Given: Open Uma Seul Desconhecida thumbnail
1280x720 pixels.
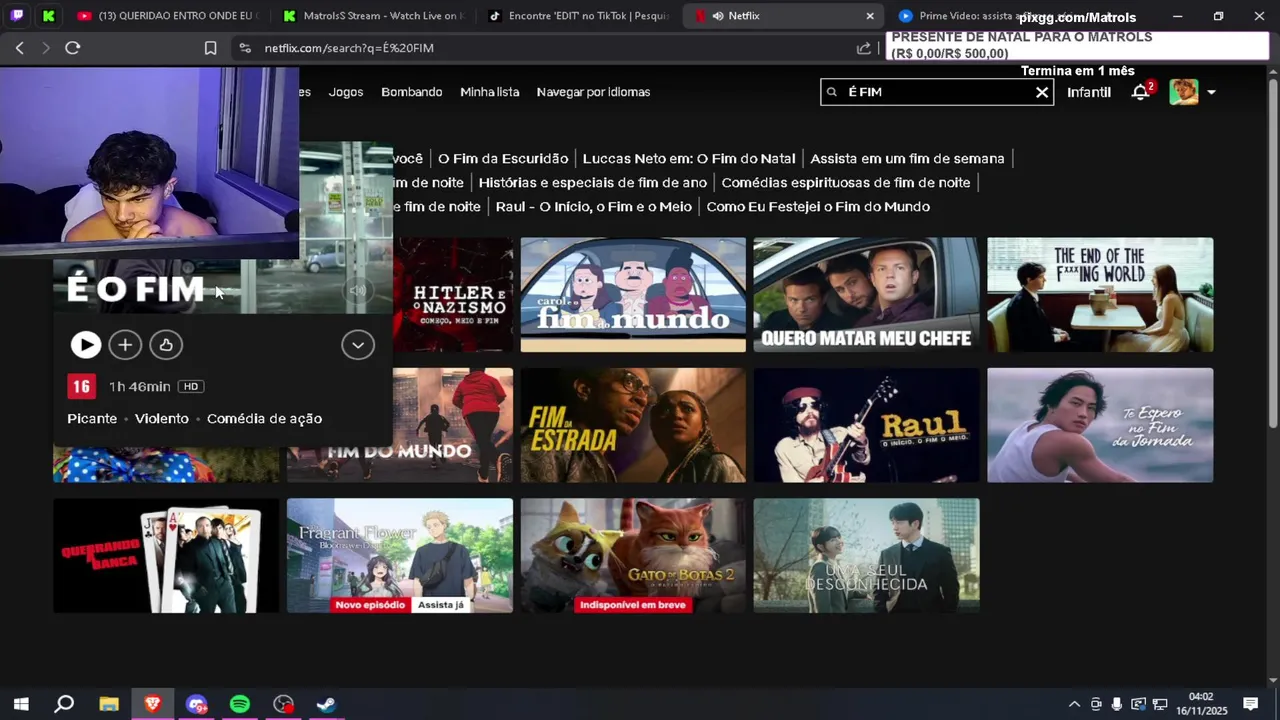Looking at the screenshot, I should 866,556.
